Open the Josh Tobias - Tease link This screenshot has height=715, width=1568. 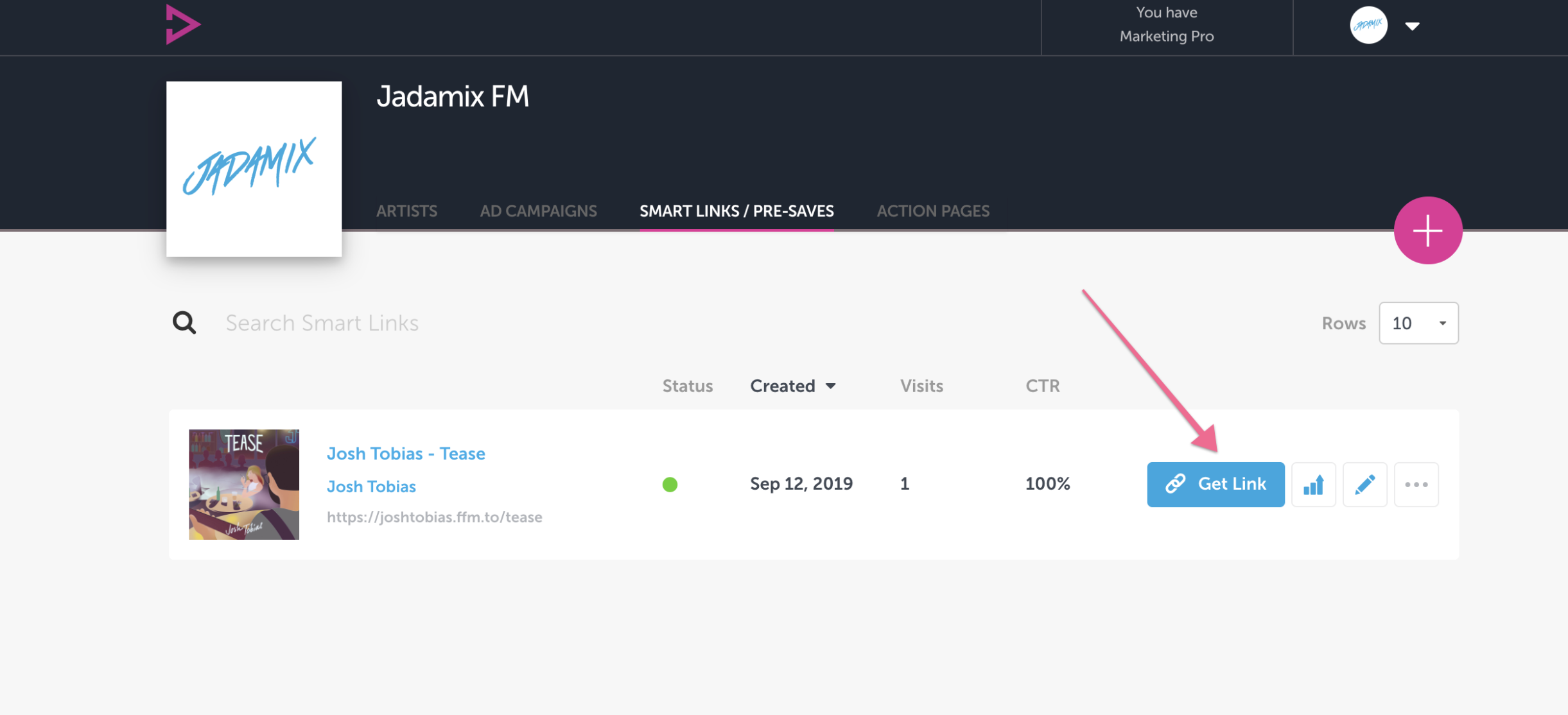(406, 453)
